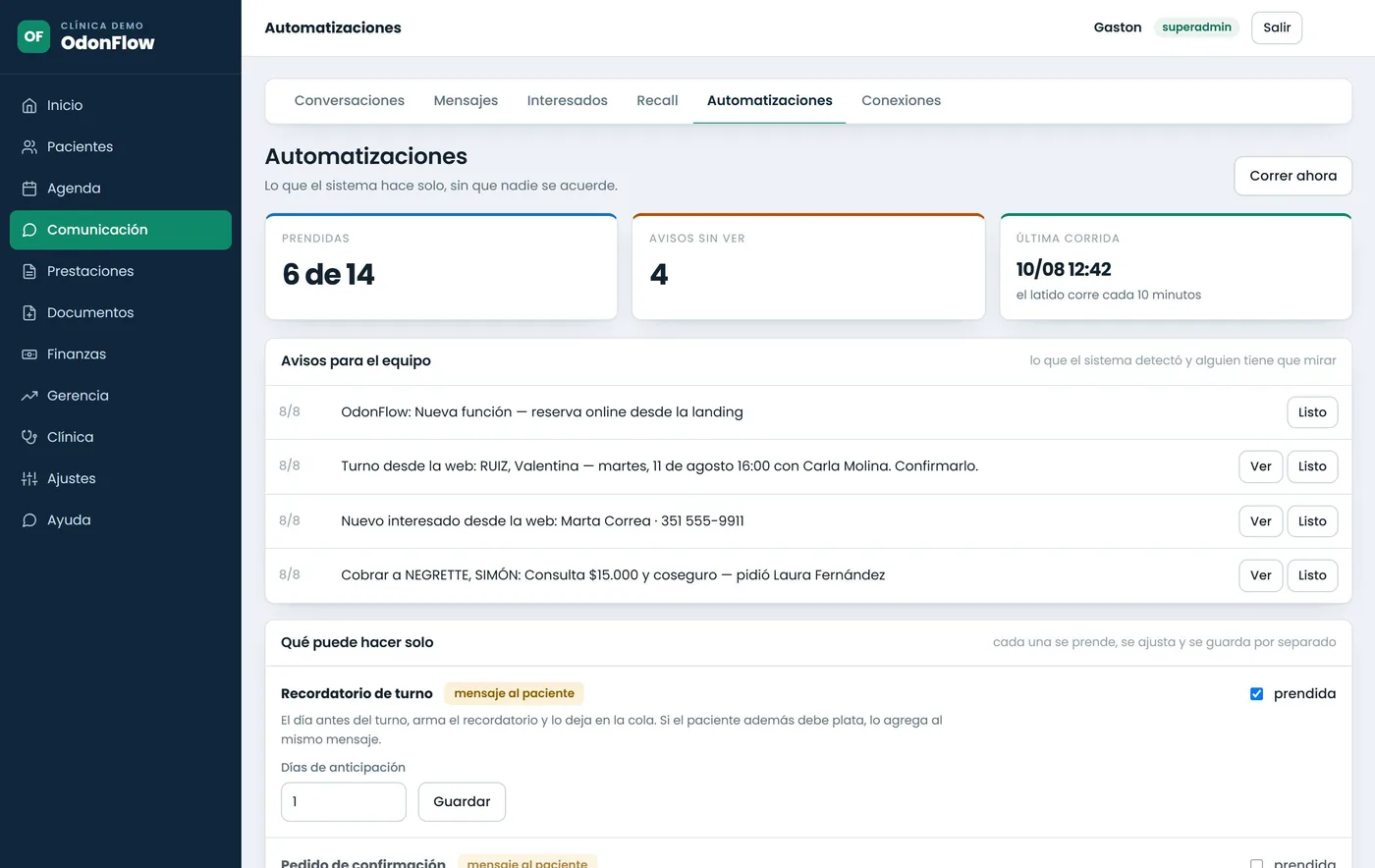Click the Prendidas 6 de 14 card
This screenshot has width=1375, height=868.
(441, 267)
